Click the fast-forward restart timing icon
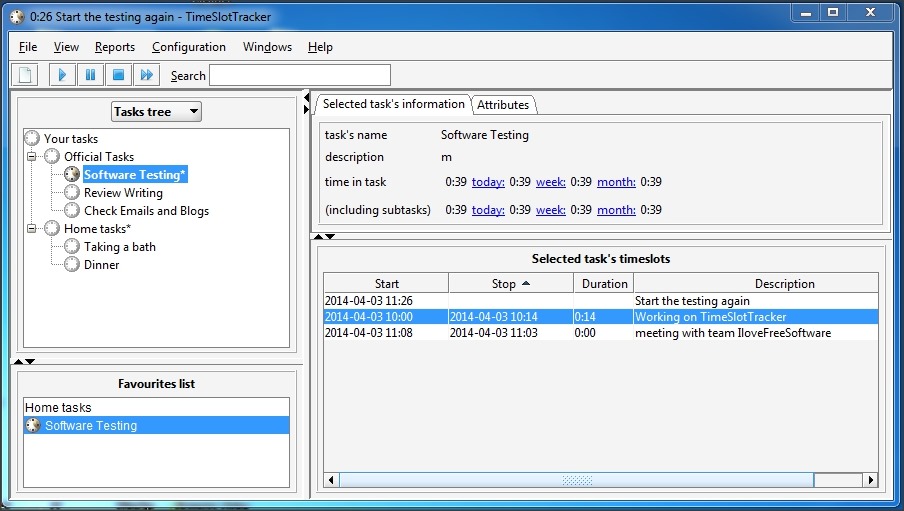This screenshot has width=904, height=511. (x=146, y=75)
